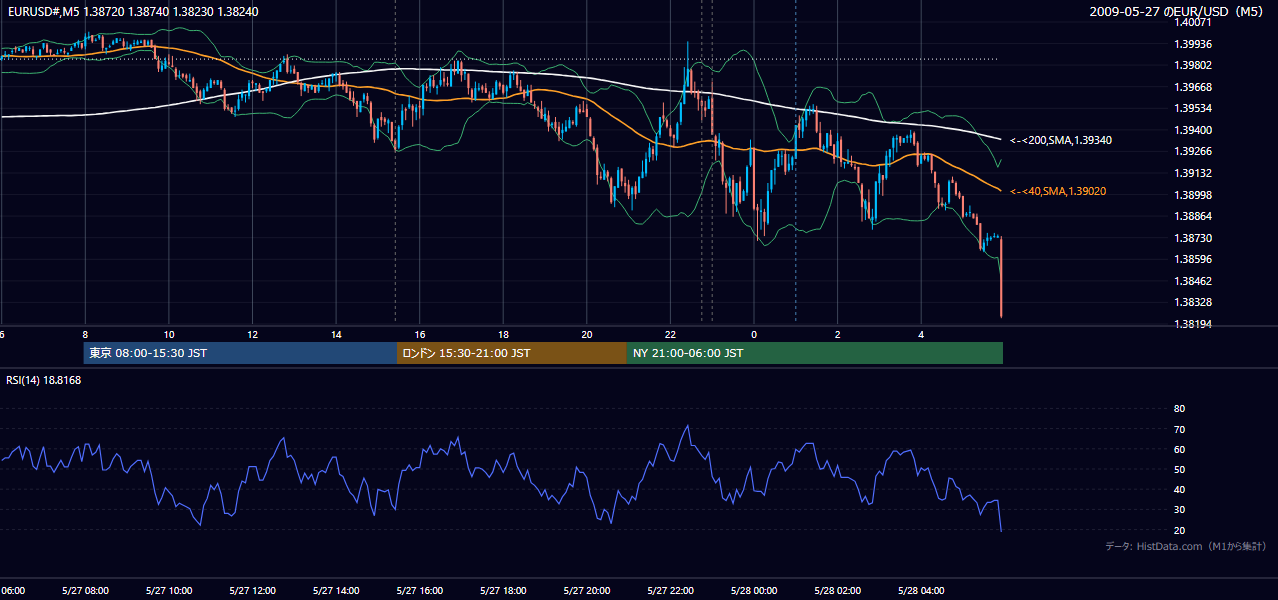
Task: Click the ロンドン 15:30-21:00 JST session bar
Action: (512, 353)
